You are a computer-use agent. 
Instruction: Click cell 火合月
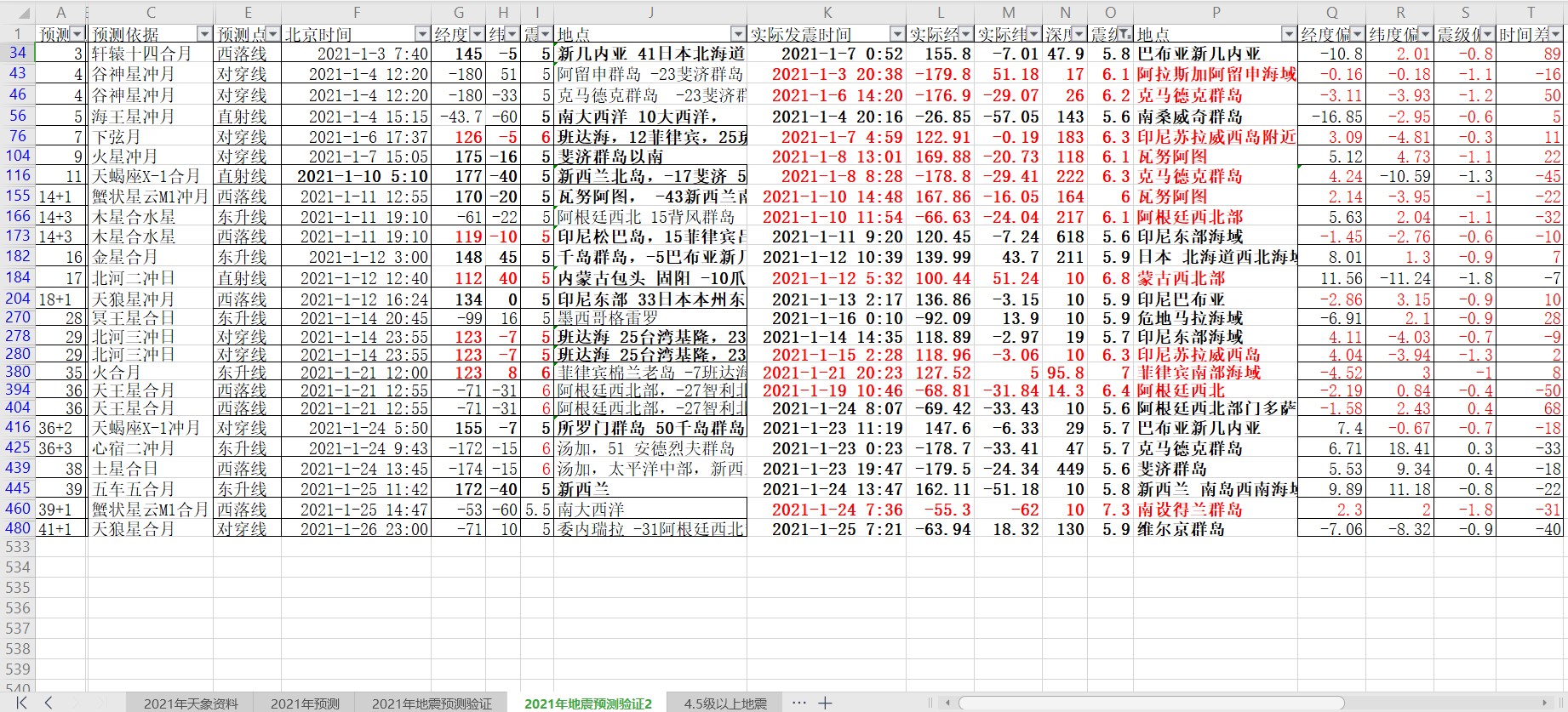tap(151, 373)
